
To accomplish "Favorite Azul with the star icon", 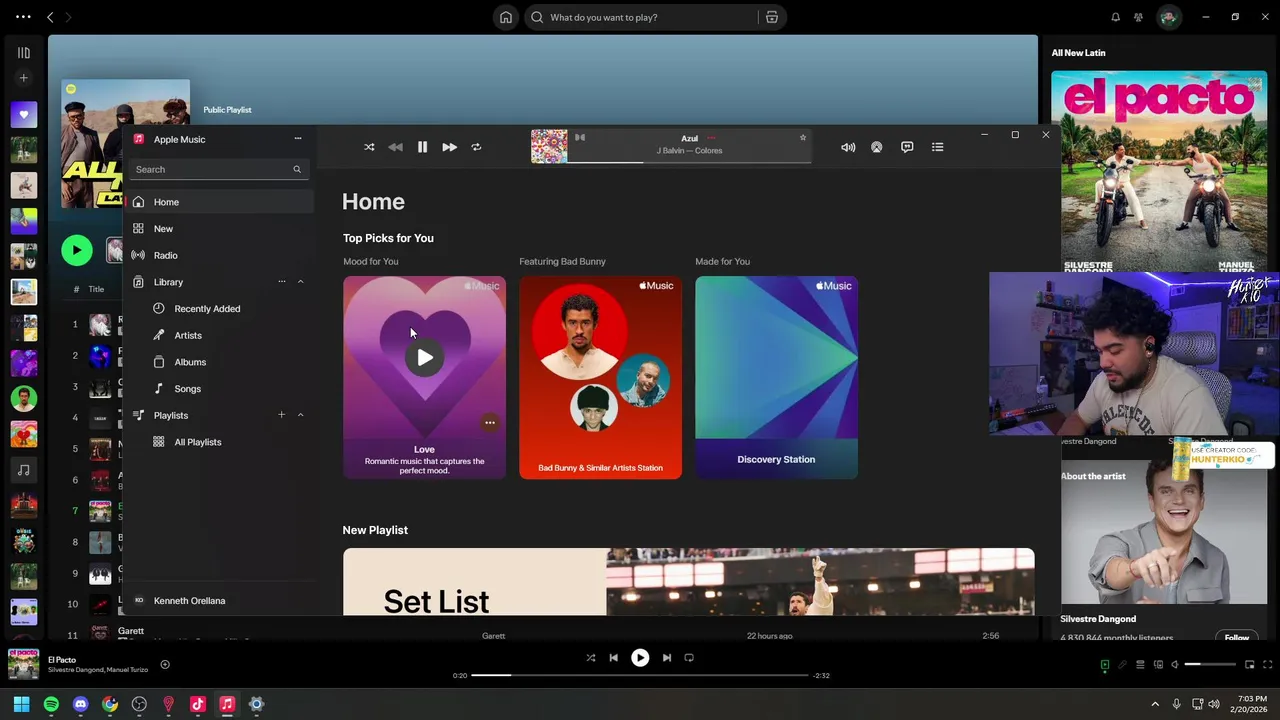I will pyautogui.click(x=802, y=138).
